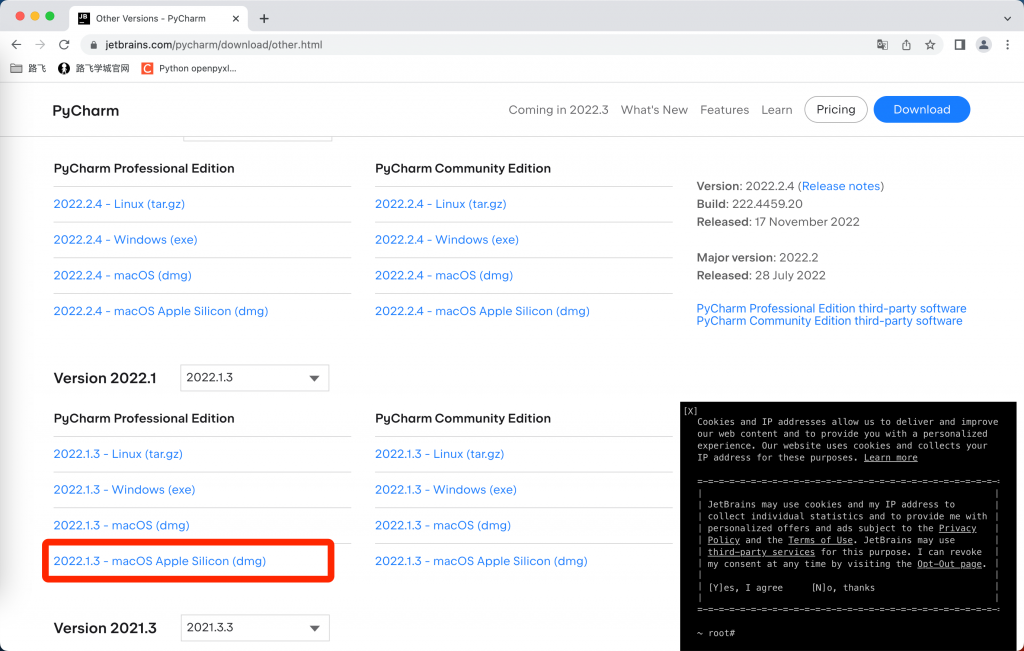Open the Features menu item

pyautogui.click(x=724, y=110)
